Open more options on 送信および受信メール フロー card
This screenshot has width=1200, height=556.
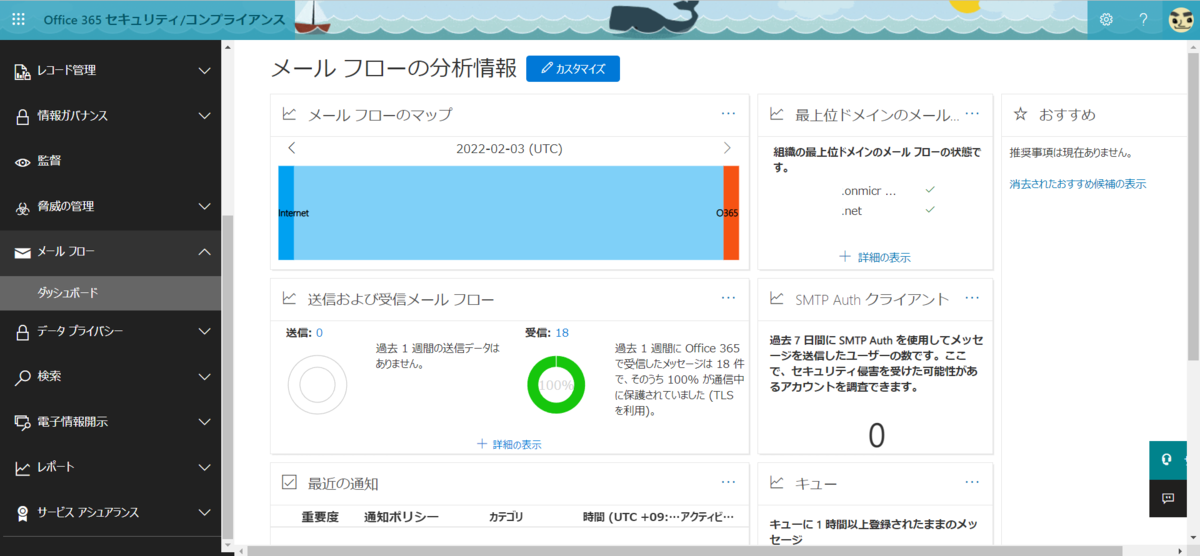coord(728,298)
